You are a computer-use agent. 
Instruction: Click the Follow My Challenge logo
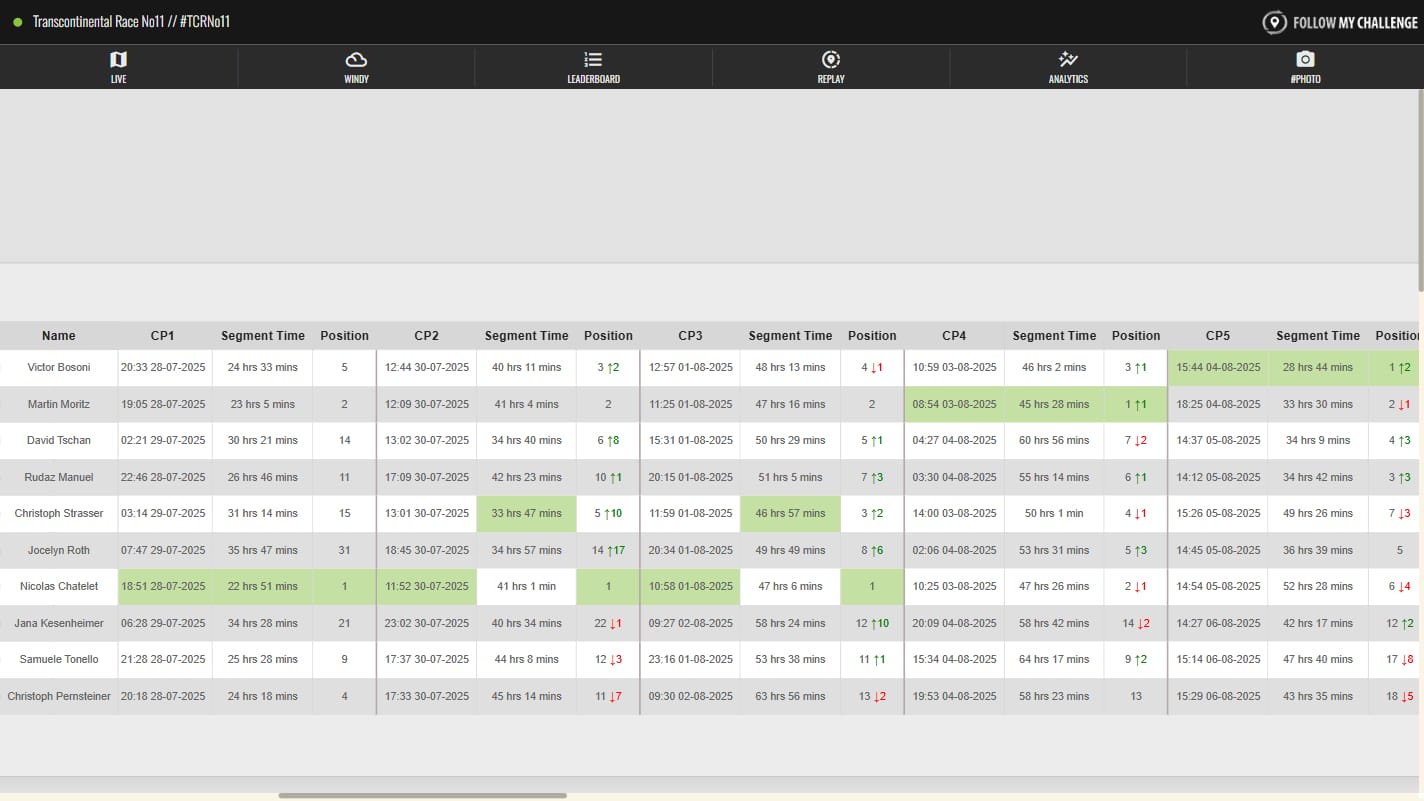1340,22
